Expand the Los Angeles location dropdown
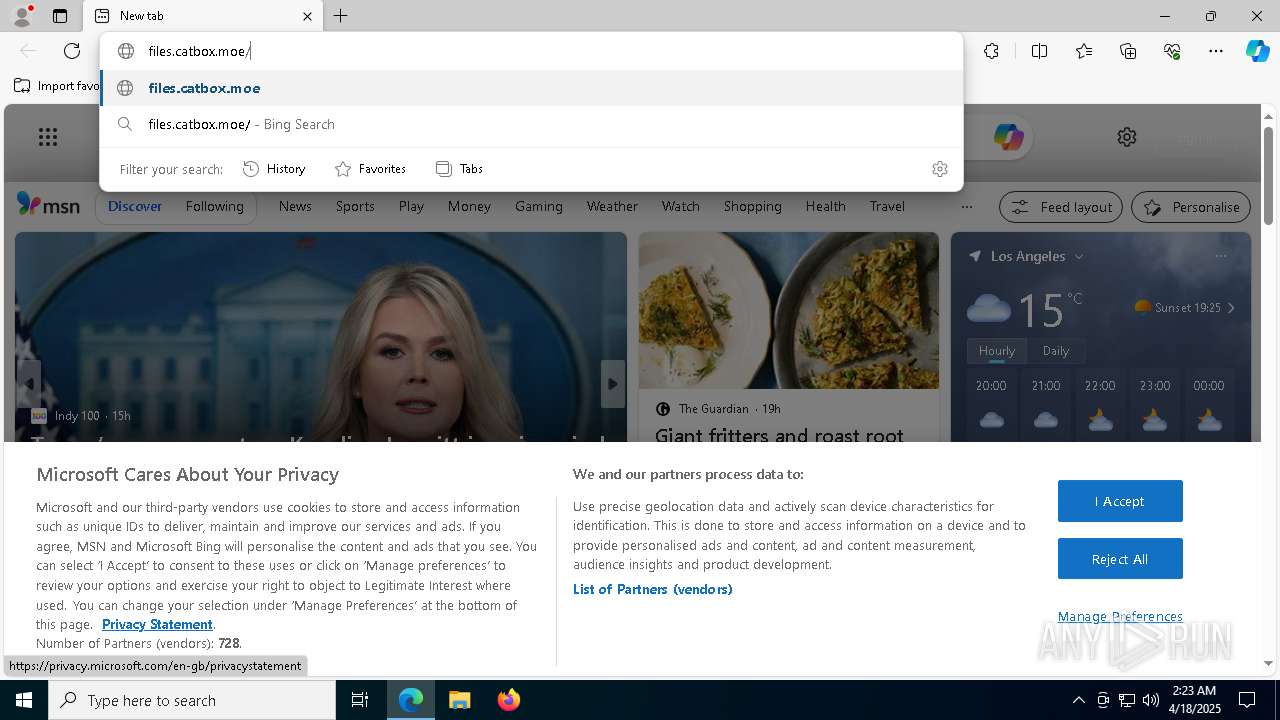Viewport: 1280px width, 720px height. click(x=1079, y=257)
